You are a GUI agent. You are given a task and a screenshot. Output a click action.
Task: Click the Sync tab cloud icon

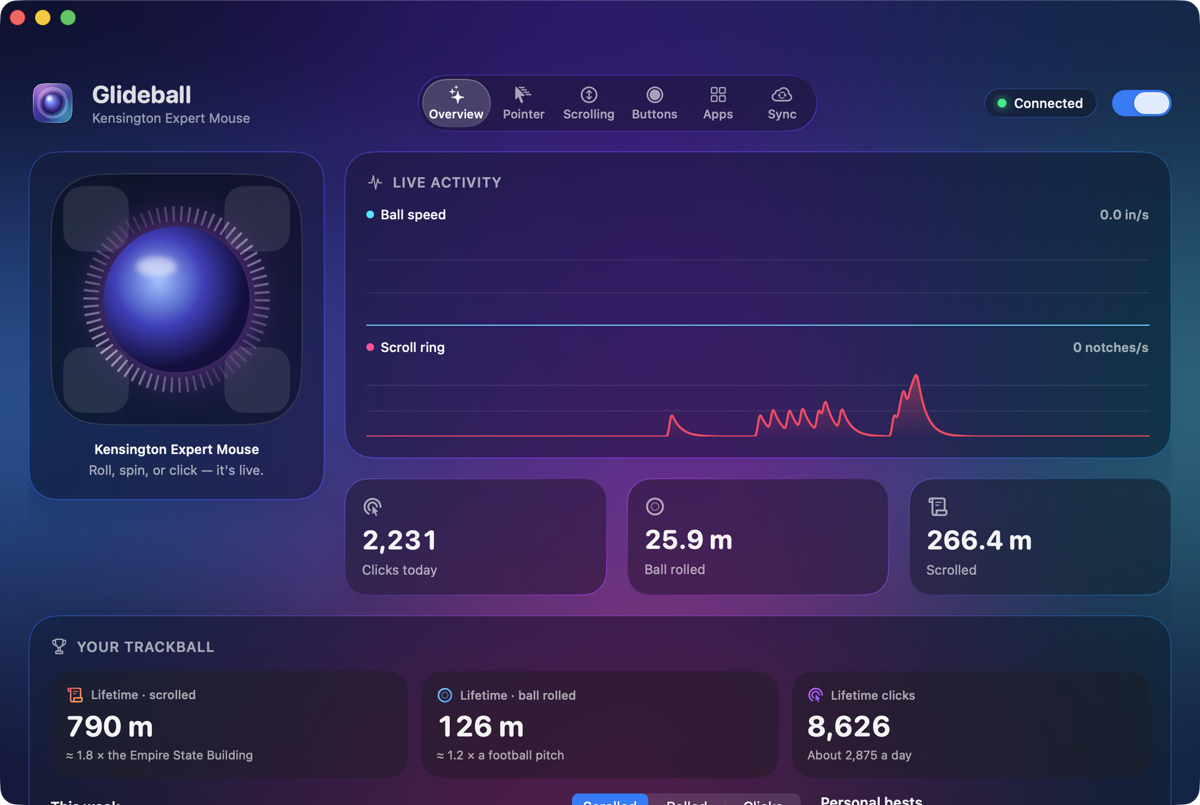pyautogui.click(x=782, y=94)
